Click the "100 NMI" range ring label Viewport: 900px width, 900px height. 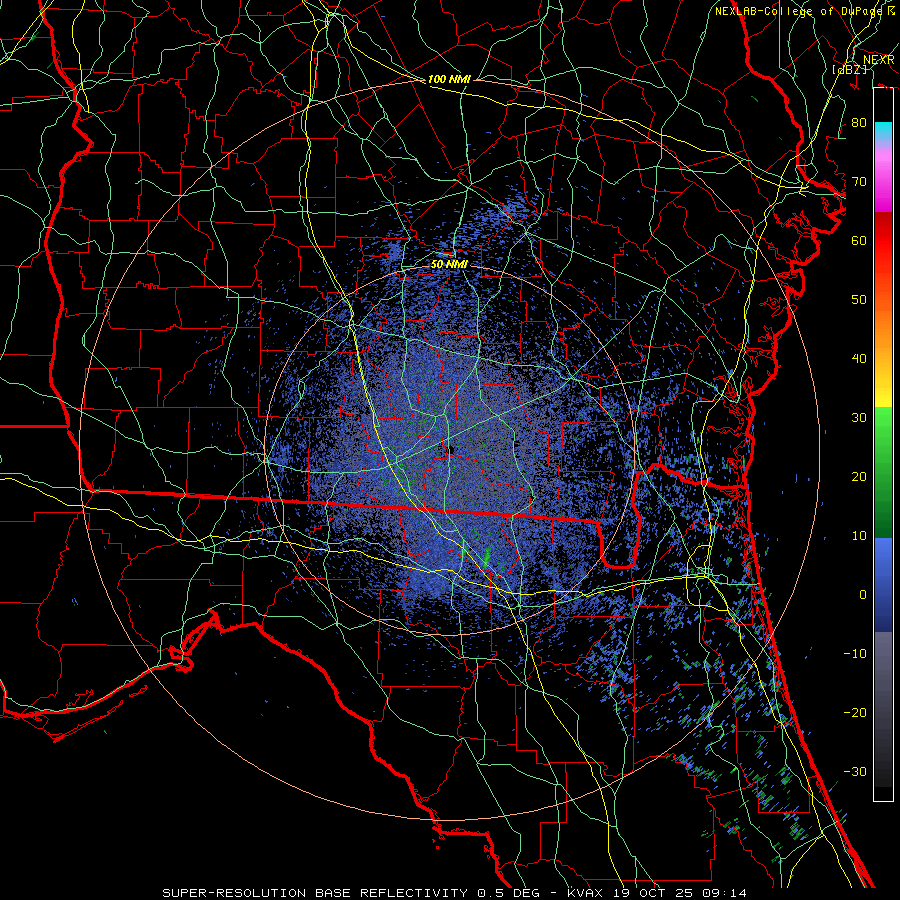(x=449, y=79)
